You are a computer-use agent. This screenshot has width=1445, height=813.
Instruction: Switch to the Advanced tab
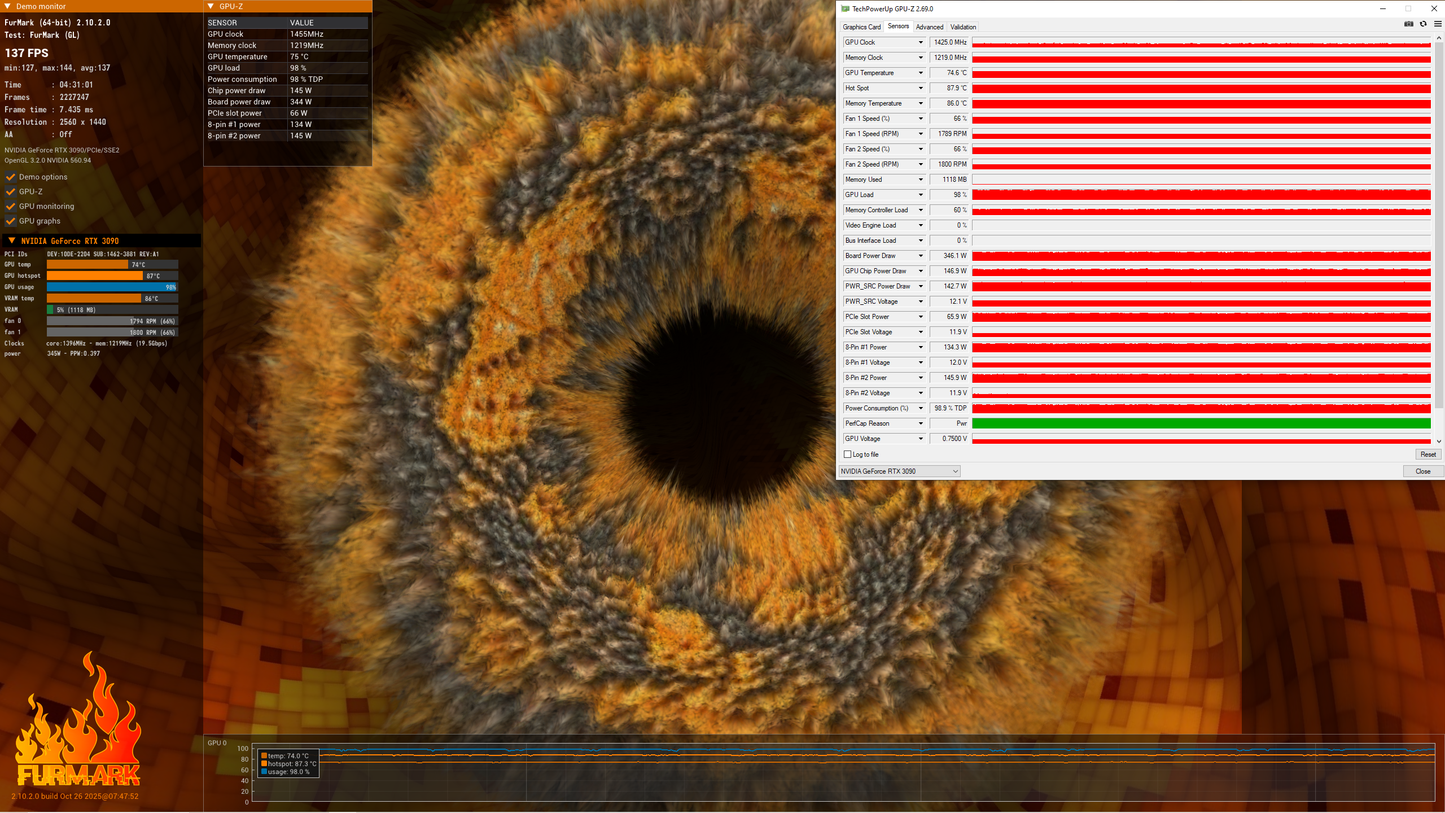click(x=929, y=27)
